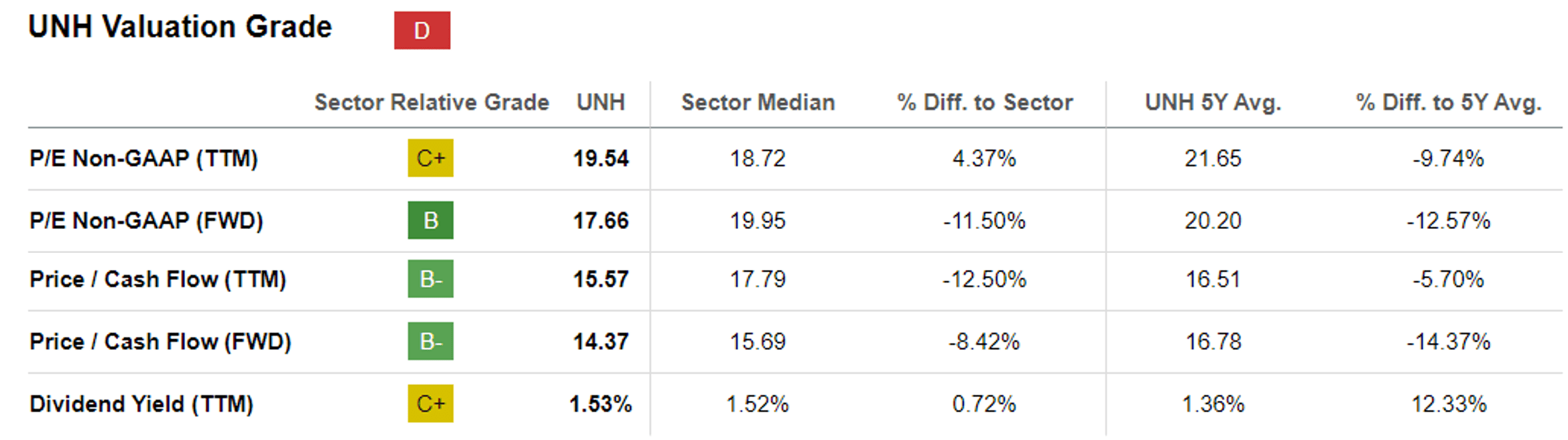Viewport: 1568px width, 440px height.
Task: Click the B- badge for Price / Cash Flow (TTM)
Action: (x=430, y=279)
